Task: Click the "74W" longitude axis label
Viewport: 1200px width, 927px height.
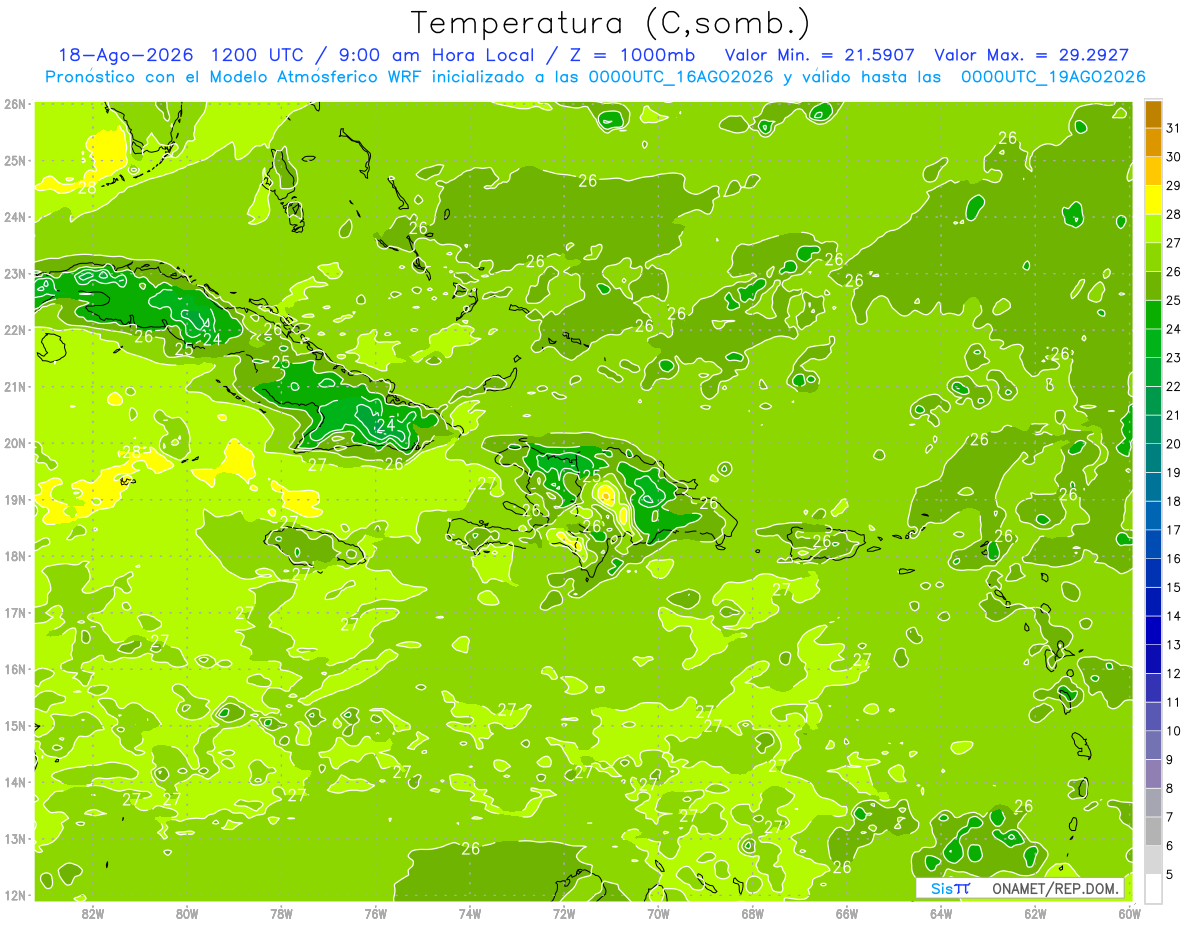Action: point(470,914)
